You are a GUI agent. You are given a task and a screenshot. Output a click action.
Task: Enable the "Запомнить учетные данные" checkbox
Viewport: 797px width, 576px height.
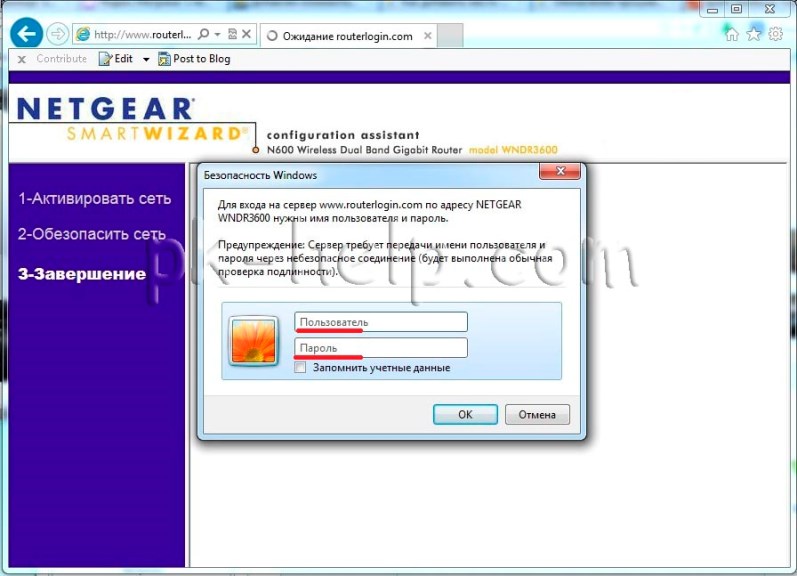pyautogui.click(x=300, y=368)
